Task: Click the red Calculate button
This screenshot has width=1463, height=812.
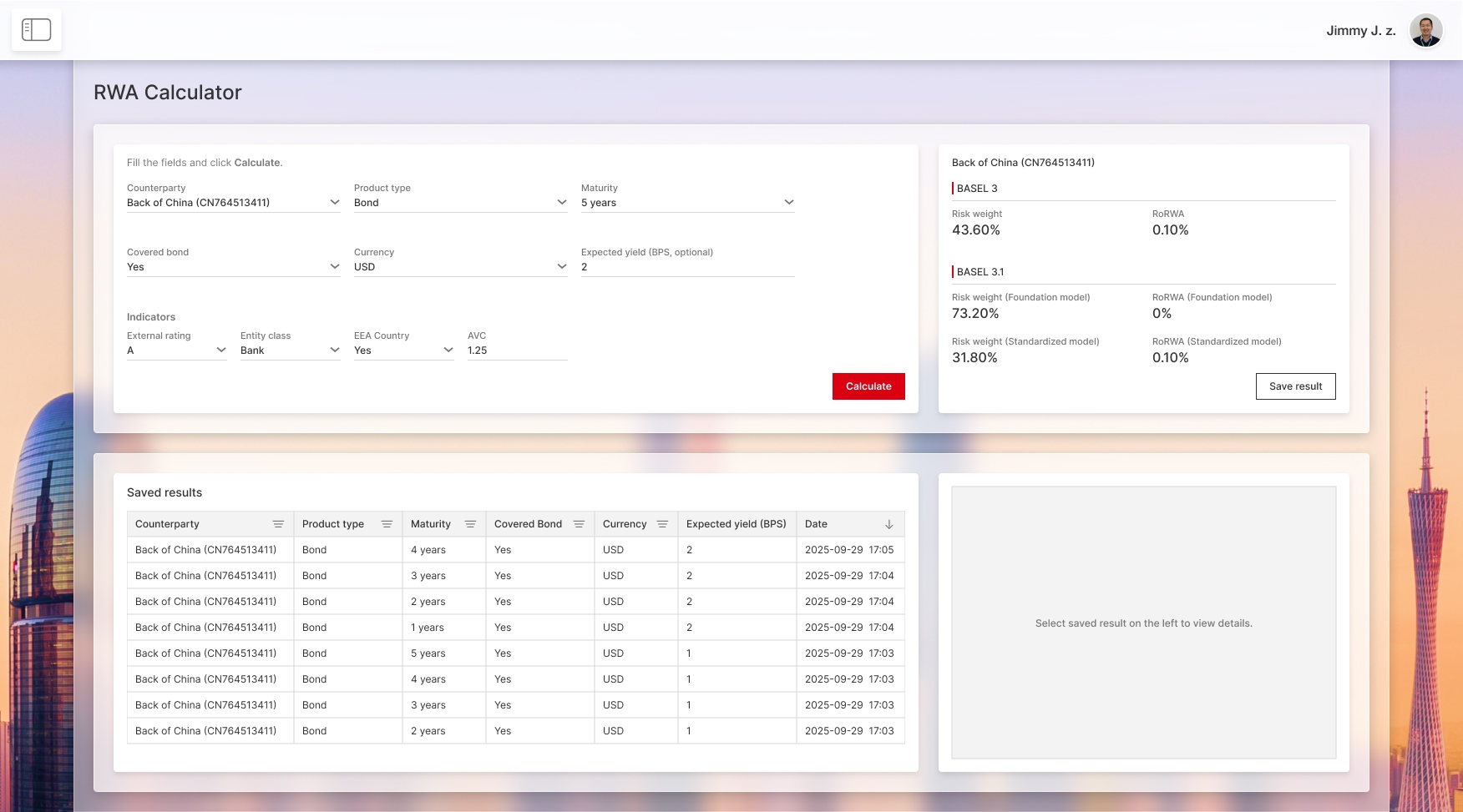Action: [868, 386]
